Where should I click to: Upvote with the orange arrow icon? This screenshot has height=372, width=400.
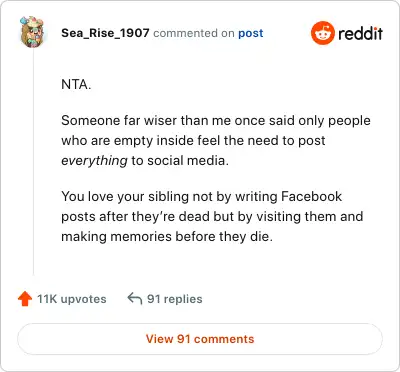[x=25, y=299]
